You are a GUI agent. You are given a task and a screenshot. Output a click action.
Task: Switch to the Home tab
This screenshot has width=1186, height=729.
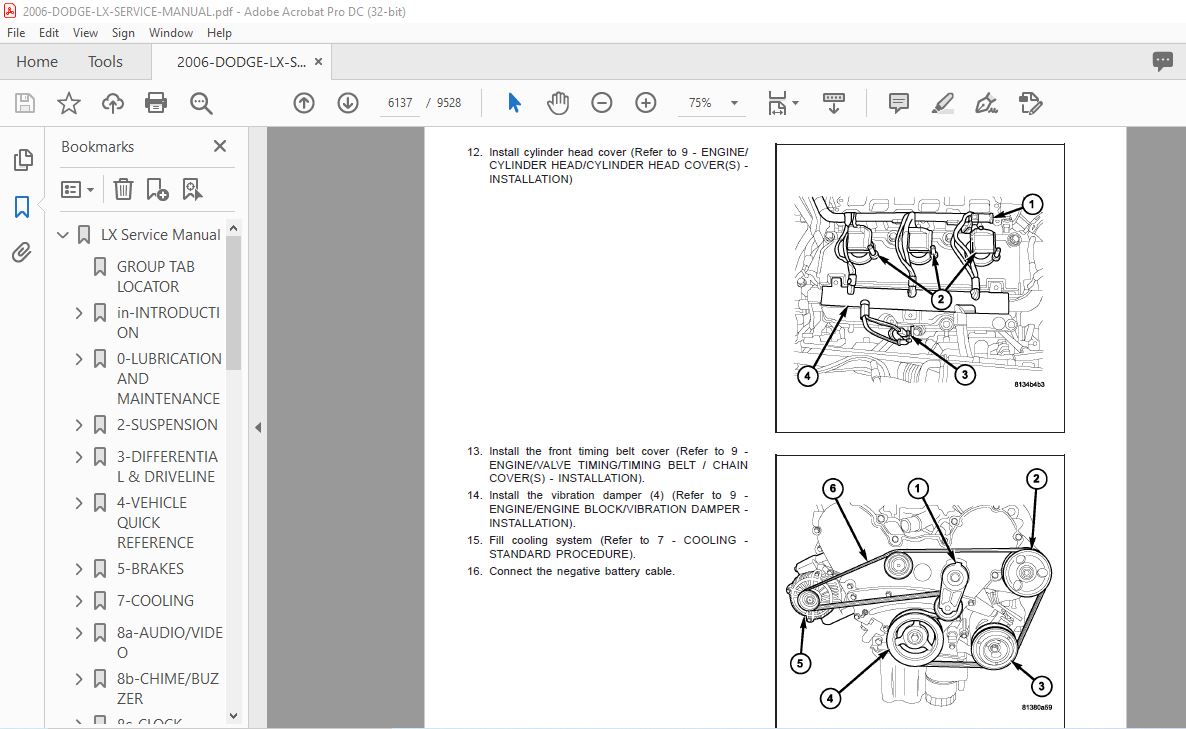(x=37, y=61)
